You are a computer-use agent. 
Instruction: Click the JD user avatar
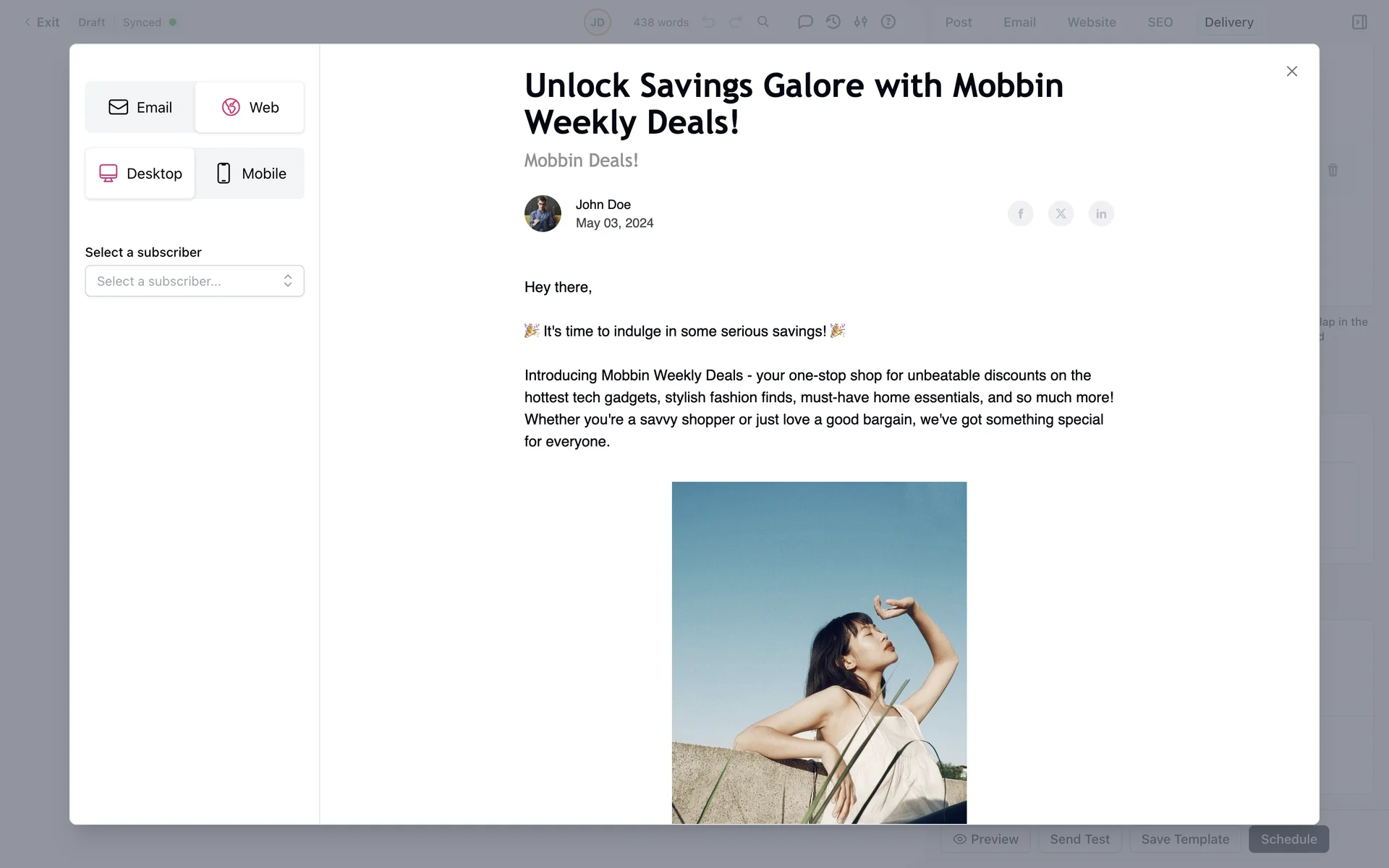pyautogui.click(x=598, y=22)
